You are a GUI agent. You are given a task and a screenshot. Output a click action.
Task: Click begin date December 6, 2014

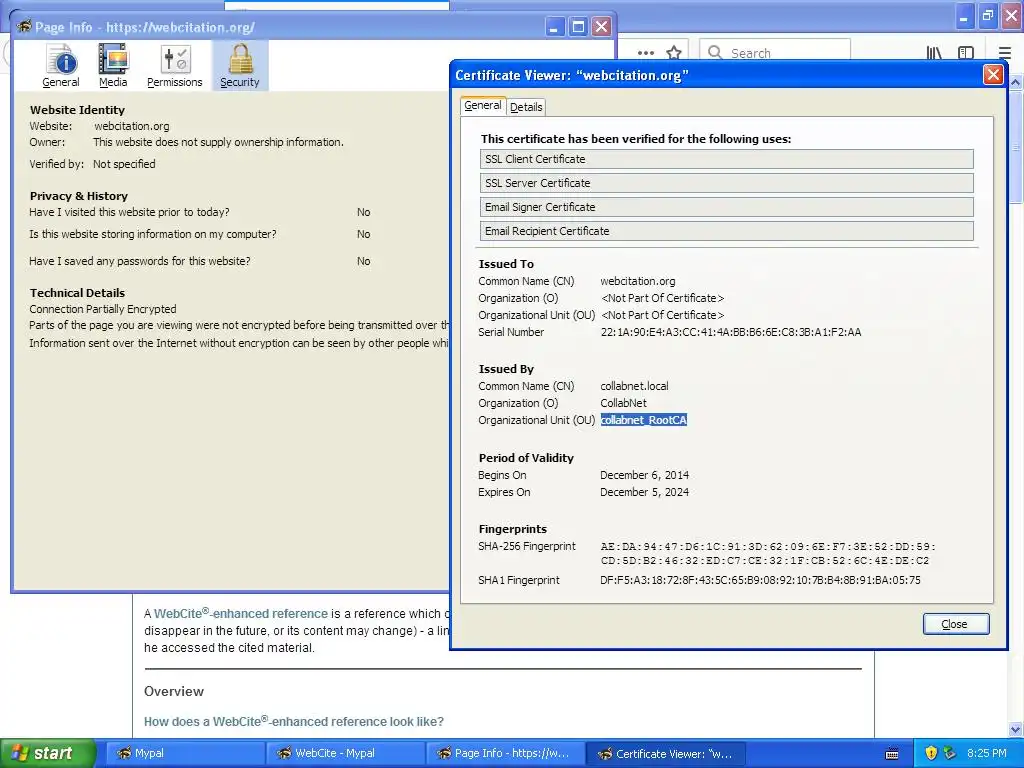pyautogui.click(x=645, y=475)
